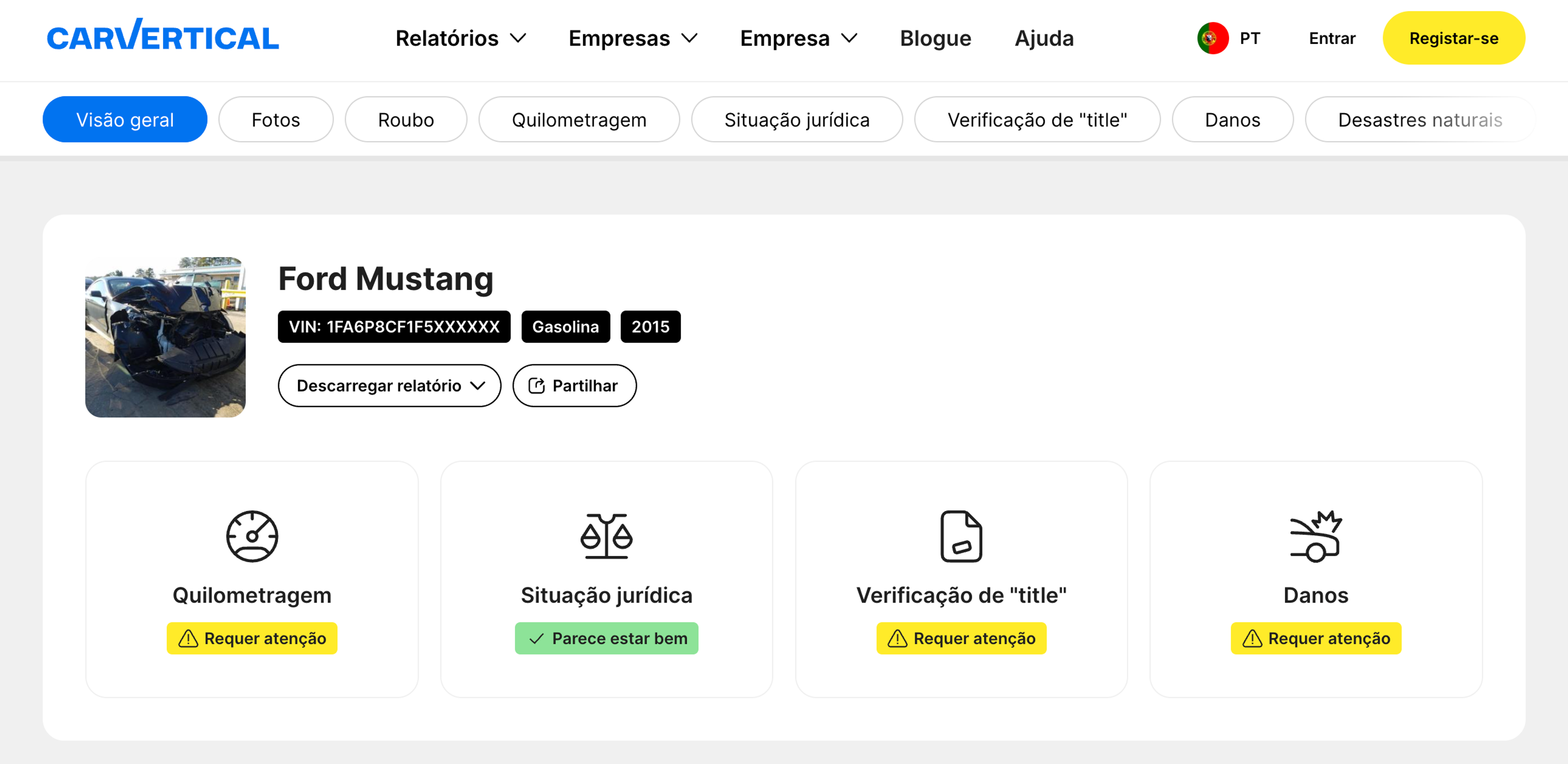
Task: Switch to the Fotos tab
Action: (276, 119)
